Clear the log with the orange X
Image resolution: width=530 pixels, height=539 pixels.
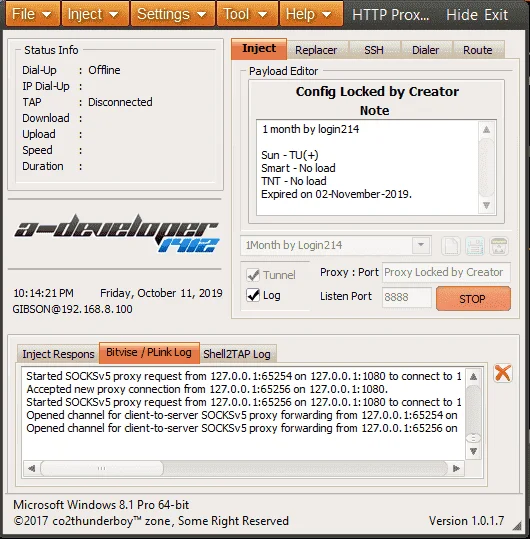503,373
